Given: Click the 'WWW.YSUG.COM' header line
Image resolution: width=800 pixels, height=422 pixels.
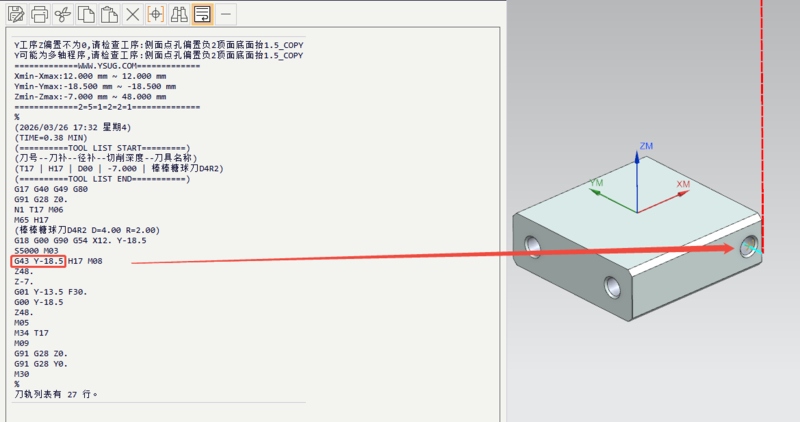Looking at the screenshot, I should point(107,66).
